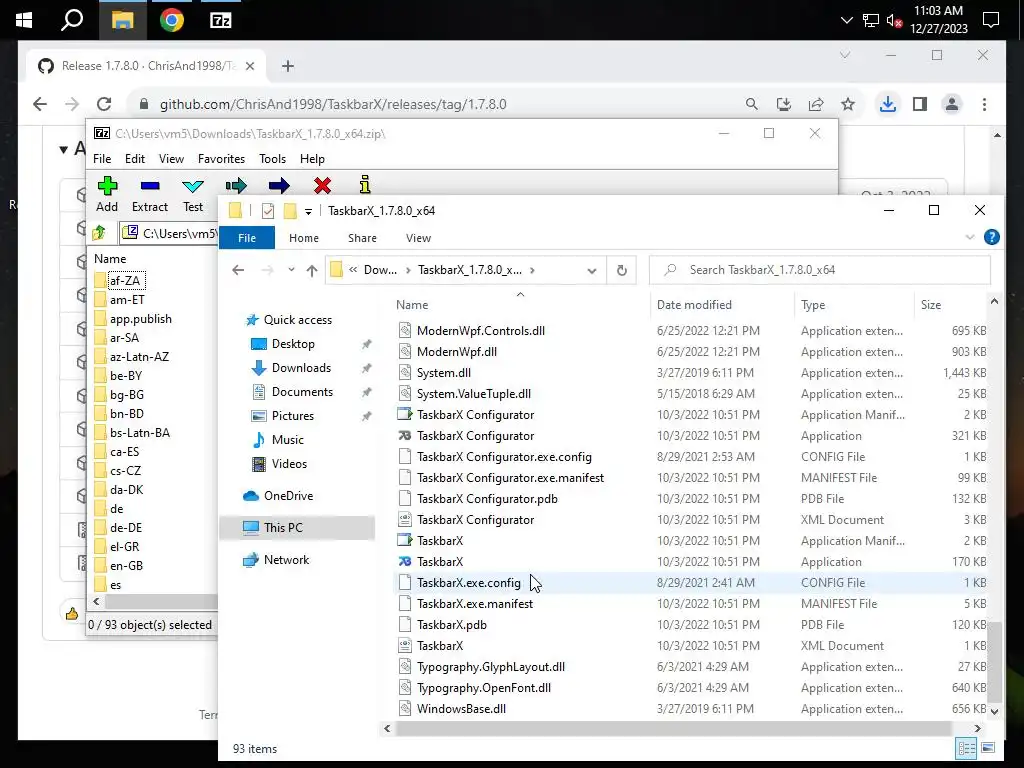This screenshot has width=1024, height=768.
Task: Open 7-Zip from the taskbar
Action: (221, 20)
